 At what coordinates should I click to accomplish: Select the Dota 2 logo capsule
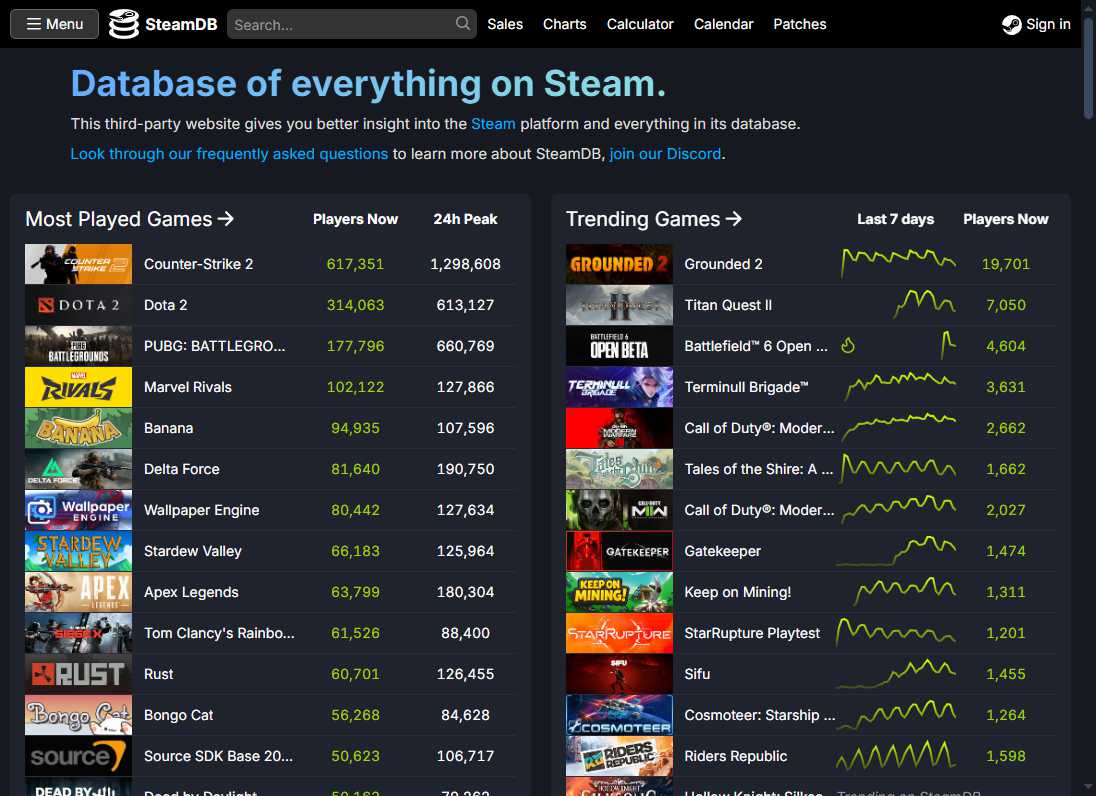pyautogui.click(x=78, y=305)
